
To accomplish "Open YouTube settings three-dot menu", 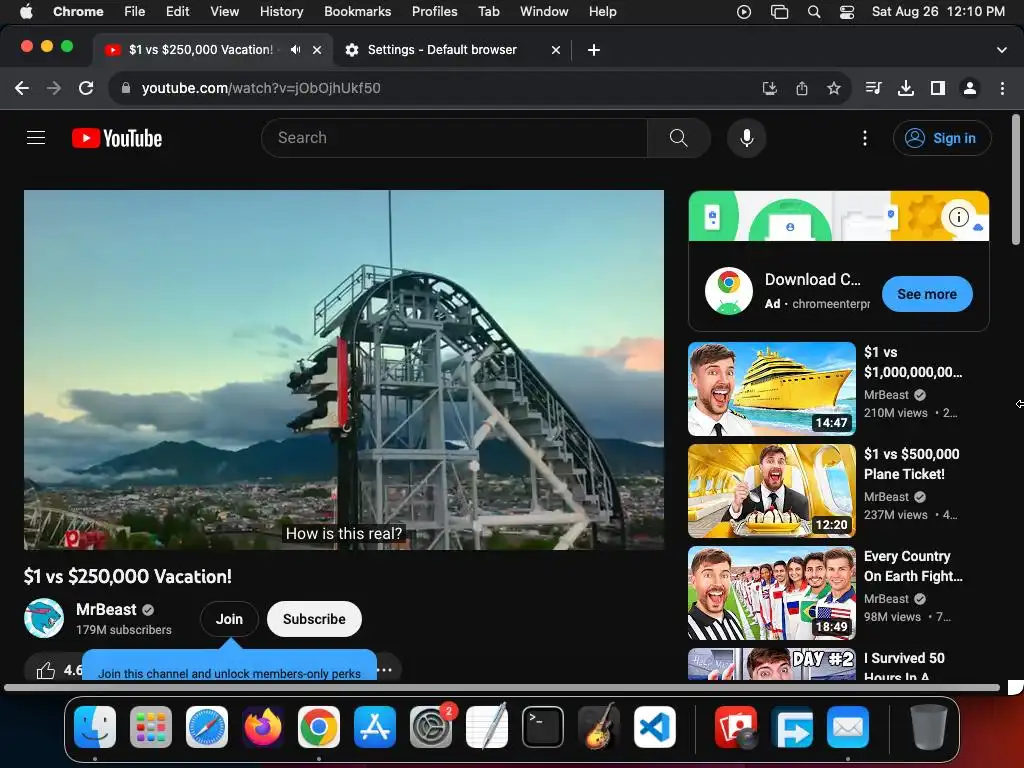I will coord(865,138).
